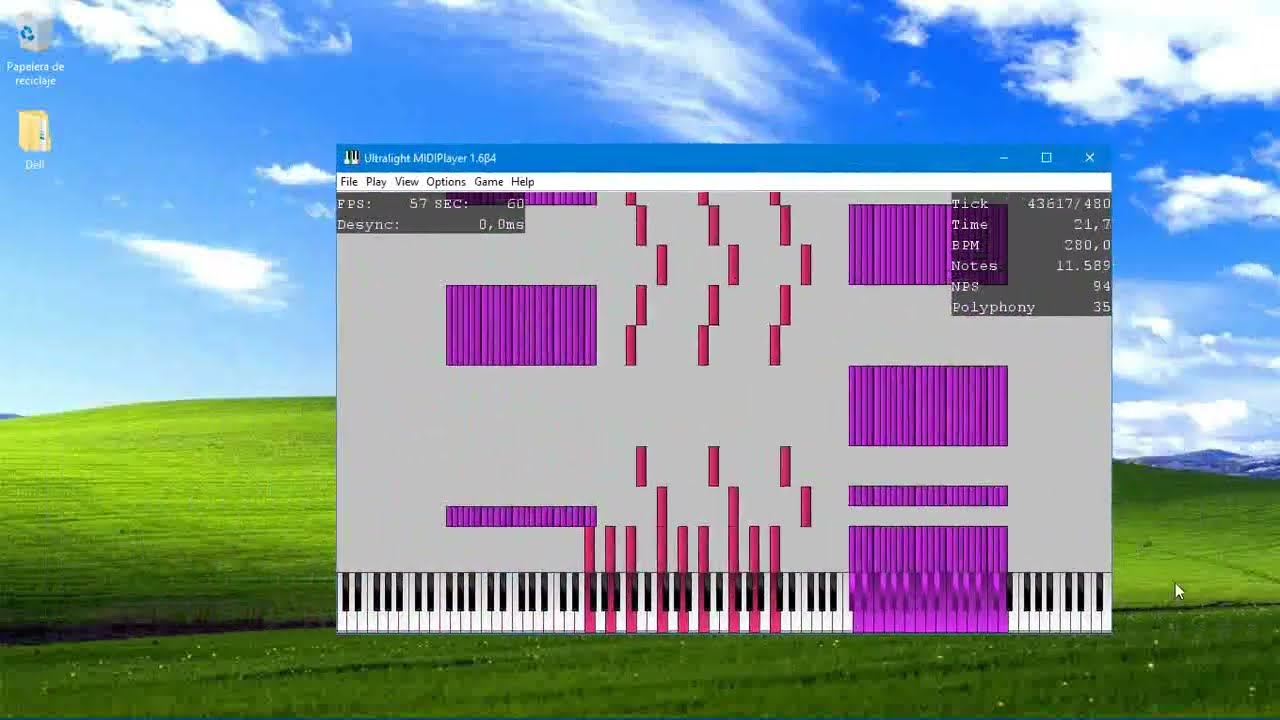Click the Desync 0,0ms readout
Image resolution: width=1280 pixels, height=720 pixels.
click(431, 225)
